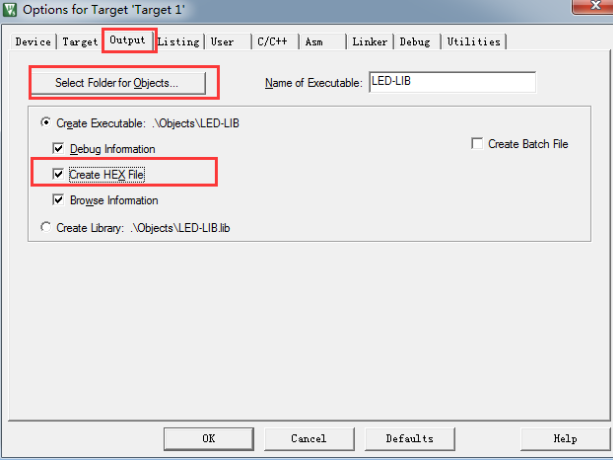Switch to the C/C++ tab

coord(275,42)
